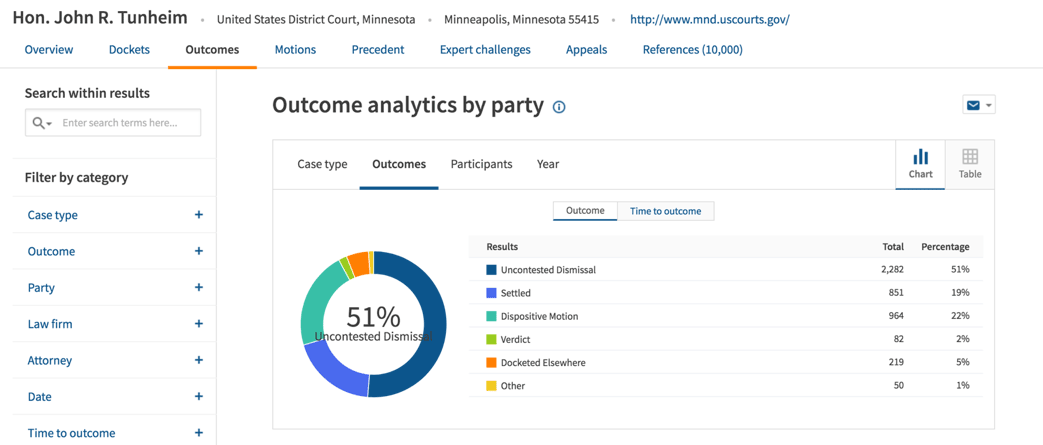
Task: Open dropdown arrow beside the envelope
Action: coord(988,105)
